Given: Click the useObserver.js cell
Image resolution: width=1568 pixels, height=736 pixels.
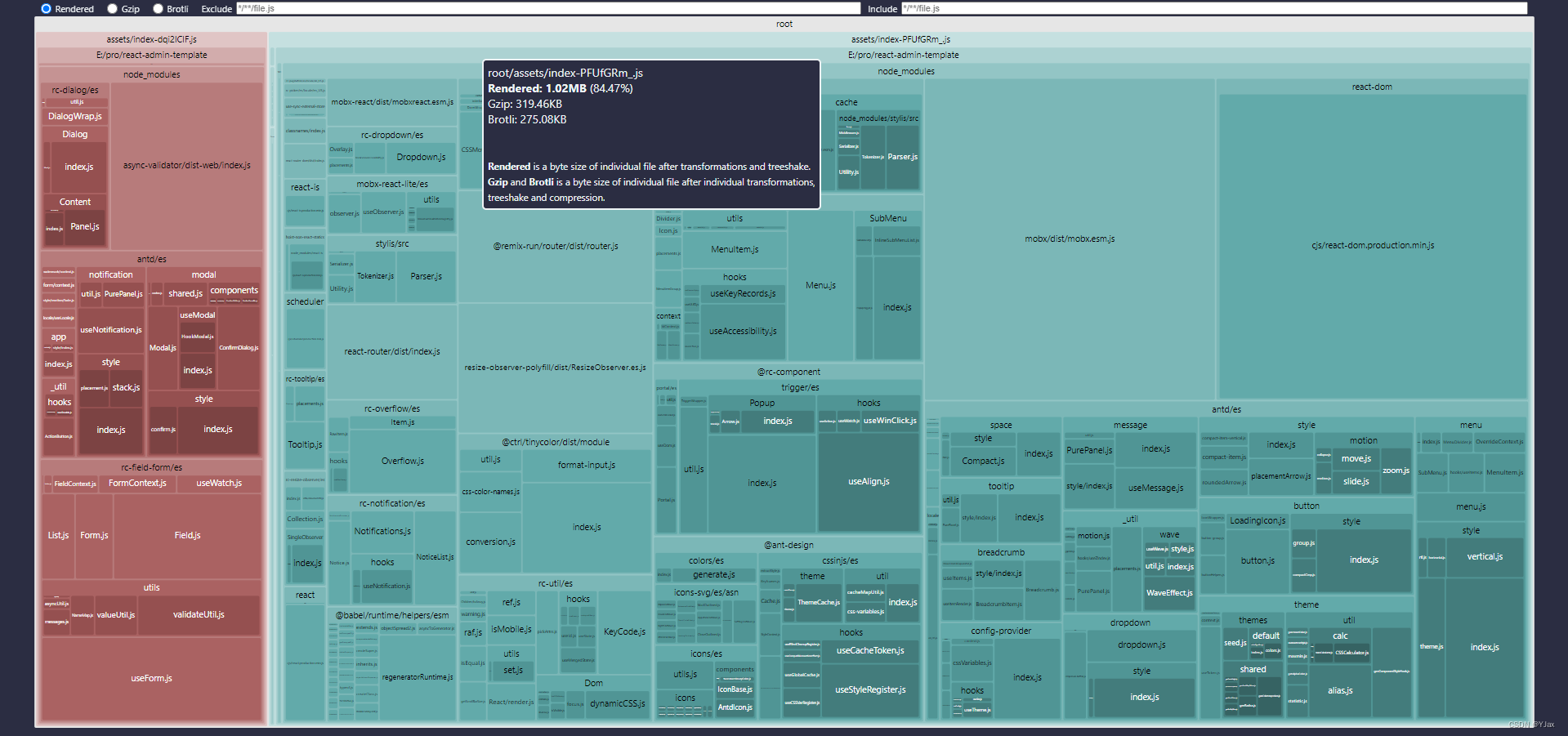Looking at the screenshot, I should [383, 212].
